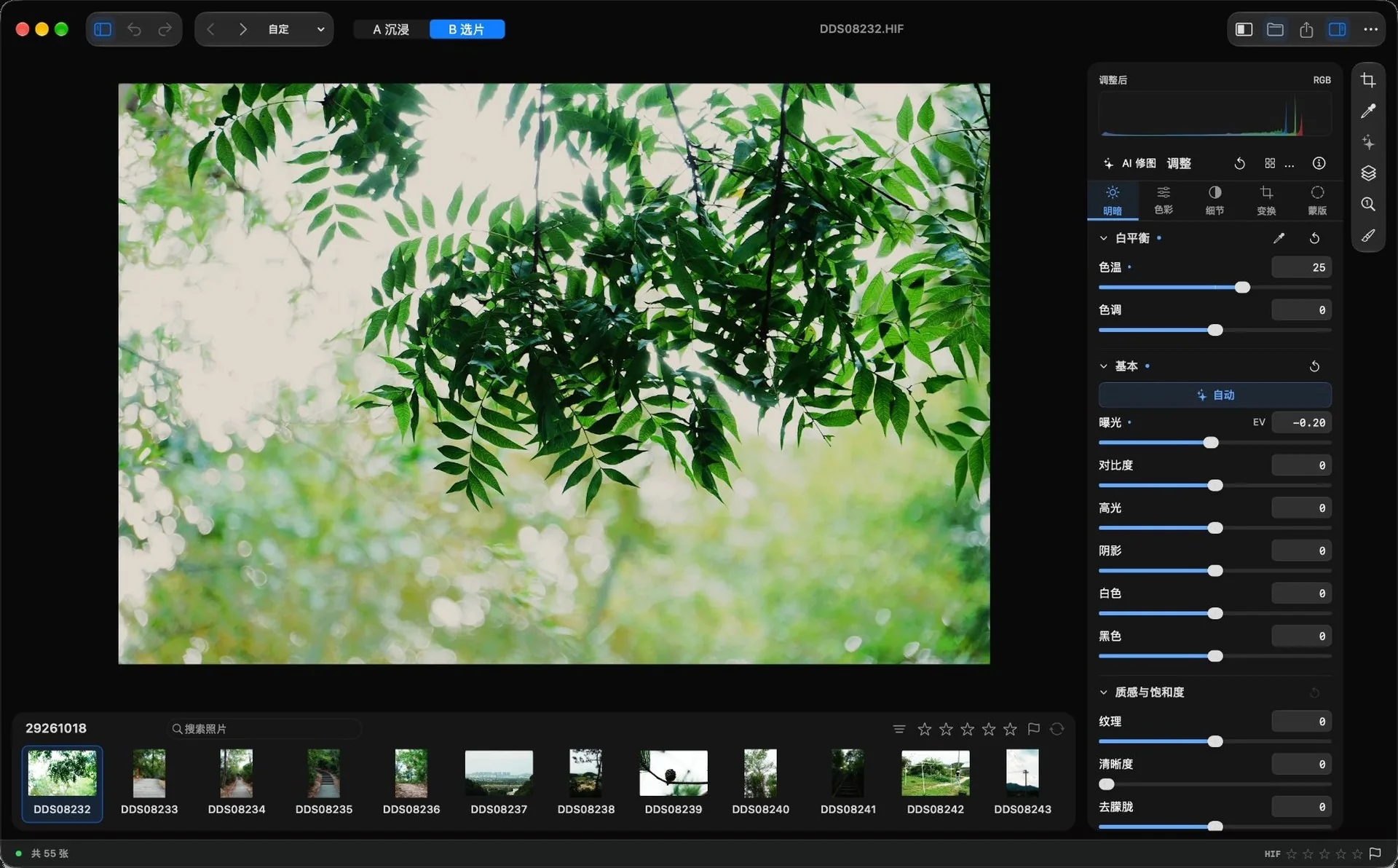Reset the 基本 section adjustments
This screenshot has height=868, width=1398.
pos(1314,366)
